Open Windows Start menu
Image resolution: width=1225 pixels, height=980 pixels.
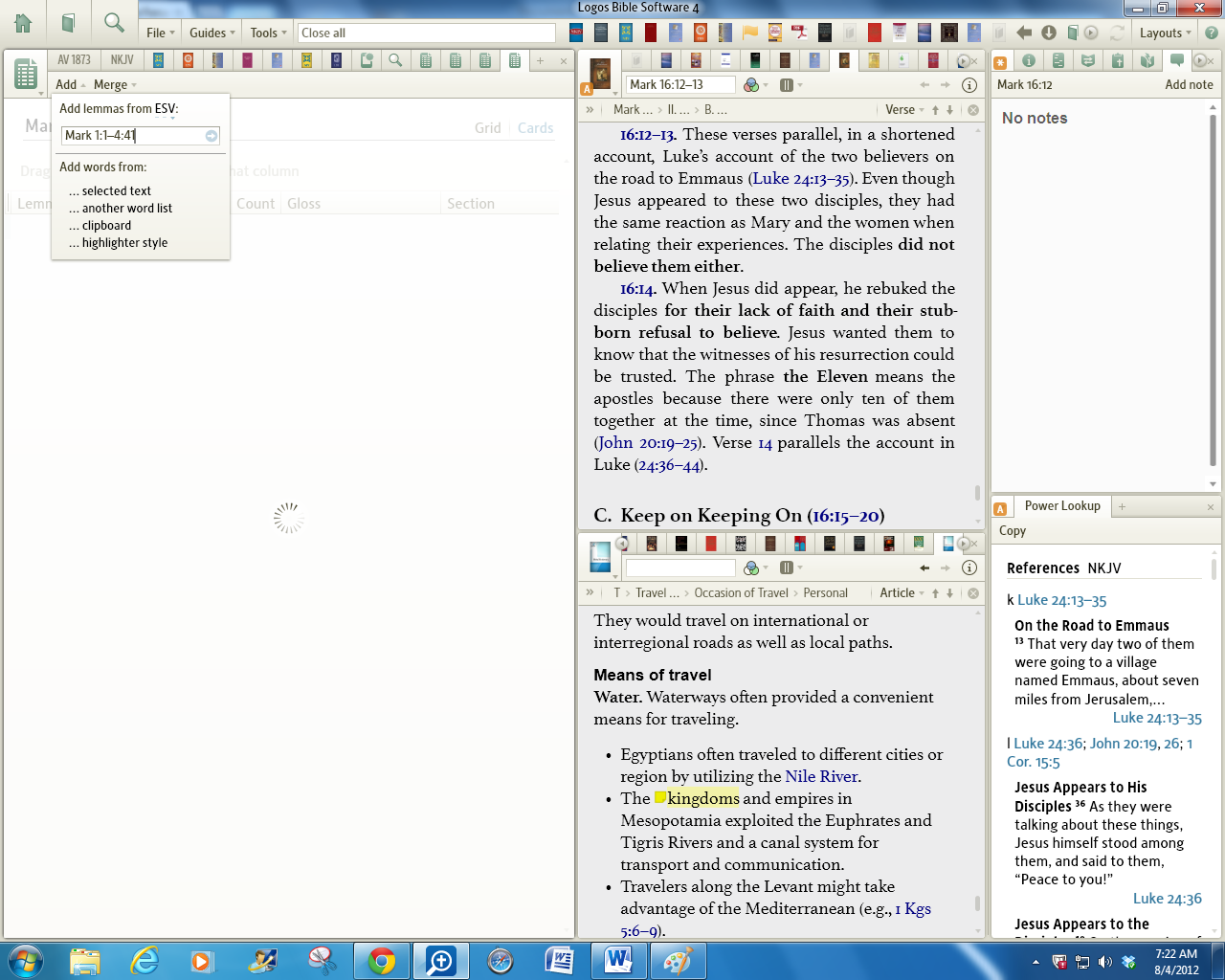pyautogui.click(x=25, y=961)
